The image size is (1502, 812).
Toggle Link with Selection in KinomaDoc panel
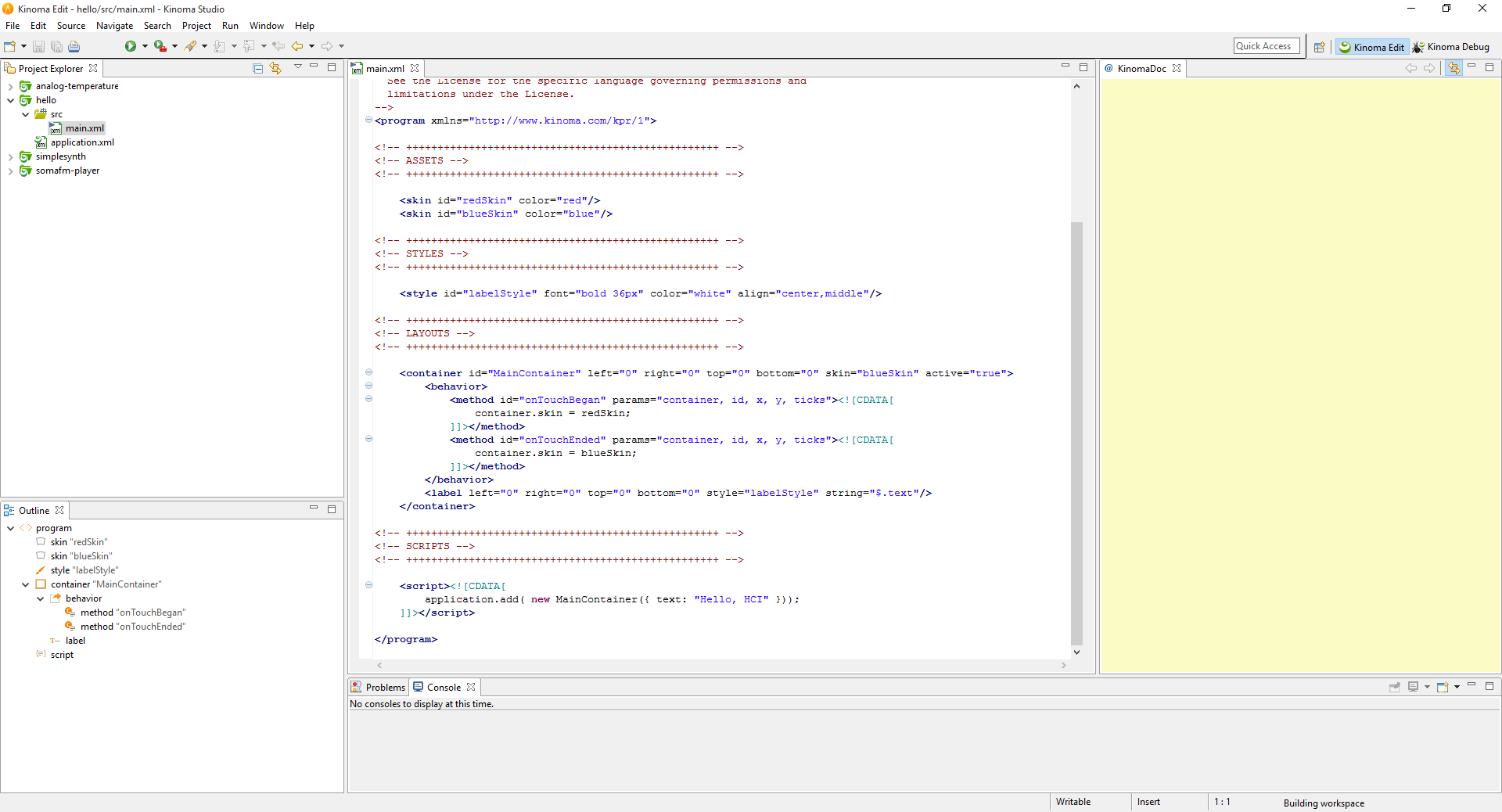(x=1453, y=69)
